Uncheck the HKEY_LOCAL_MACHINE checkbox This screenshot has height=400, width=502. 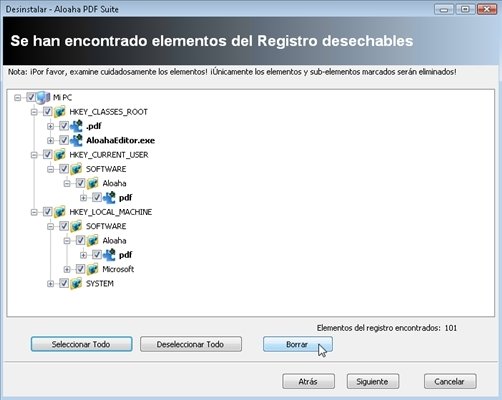tap(47, 212)
